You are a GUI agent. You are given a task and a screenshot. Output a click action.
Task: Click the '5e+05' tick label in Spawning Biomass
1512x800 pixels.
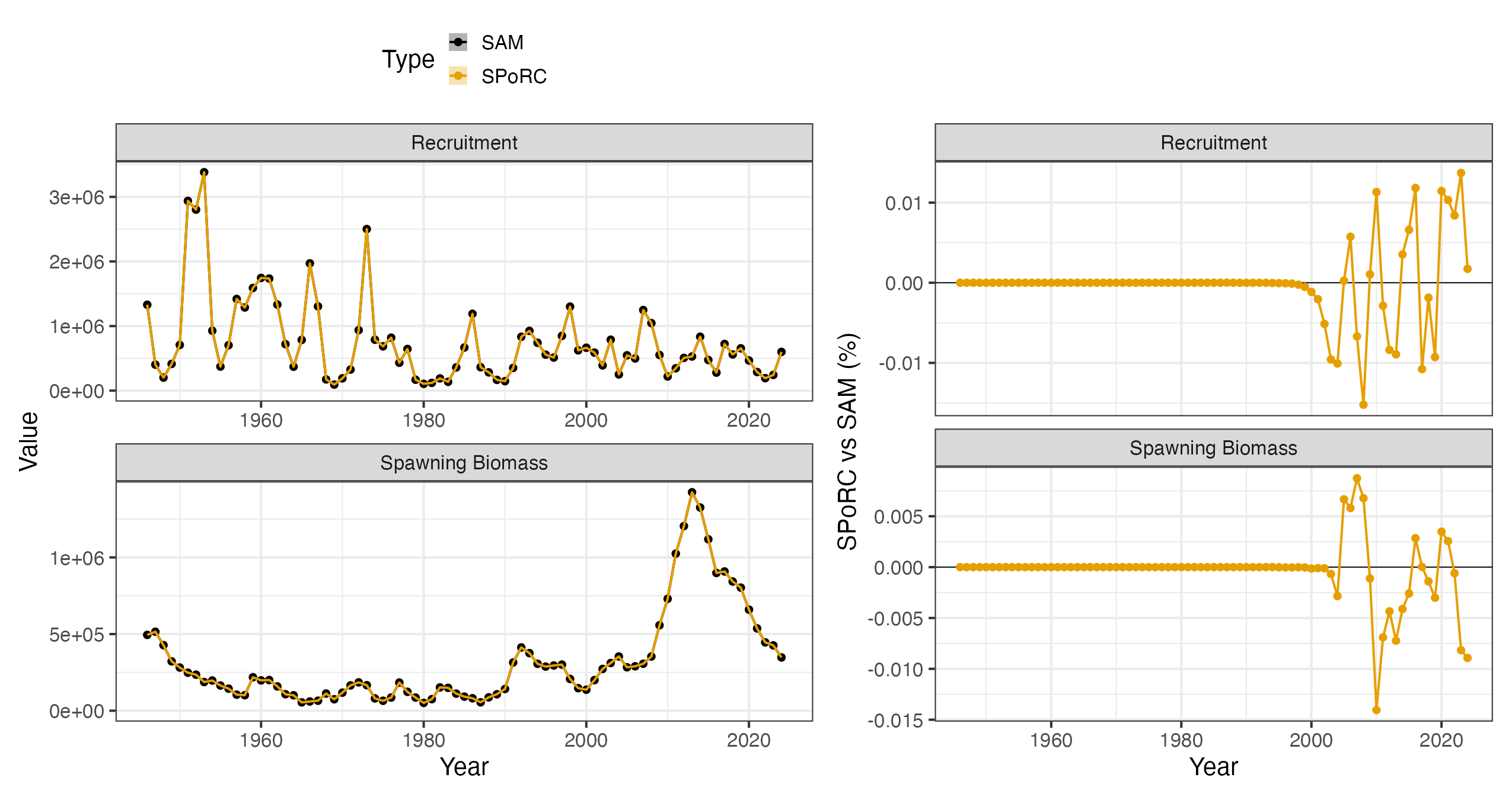[76, 635]
